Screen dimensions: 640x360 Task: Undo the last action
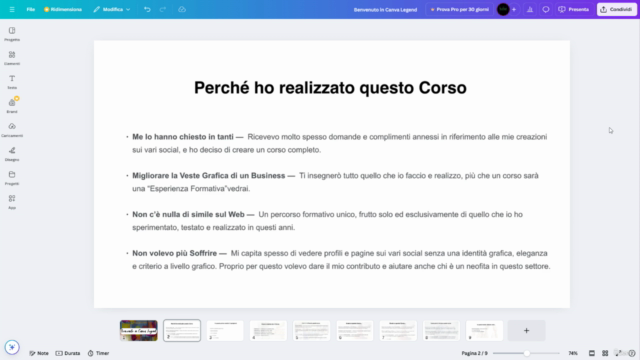tap(147, 9)
